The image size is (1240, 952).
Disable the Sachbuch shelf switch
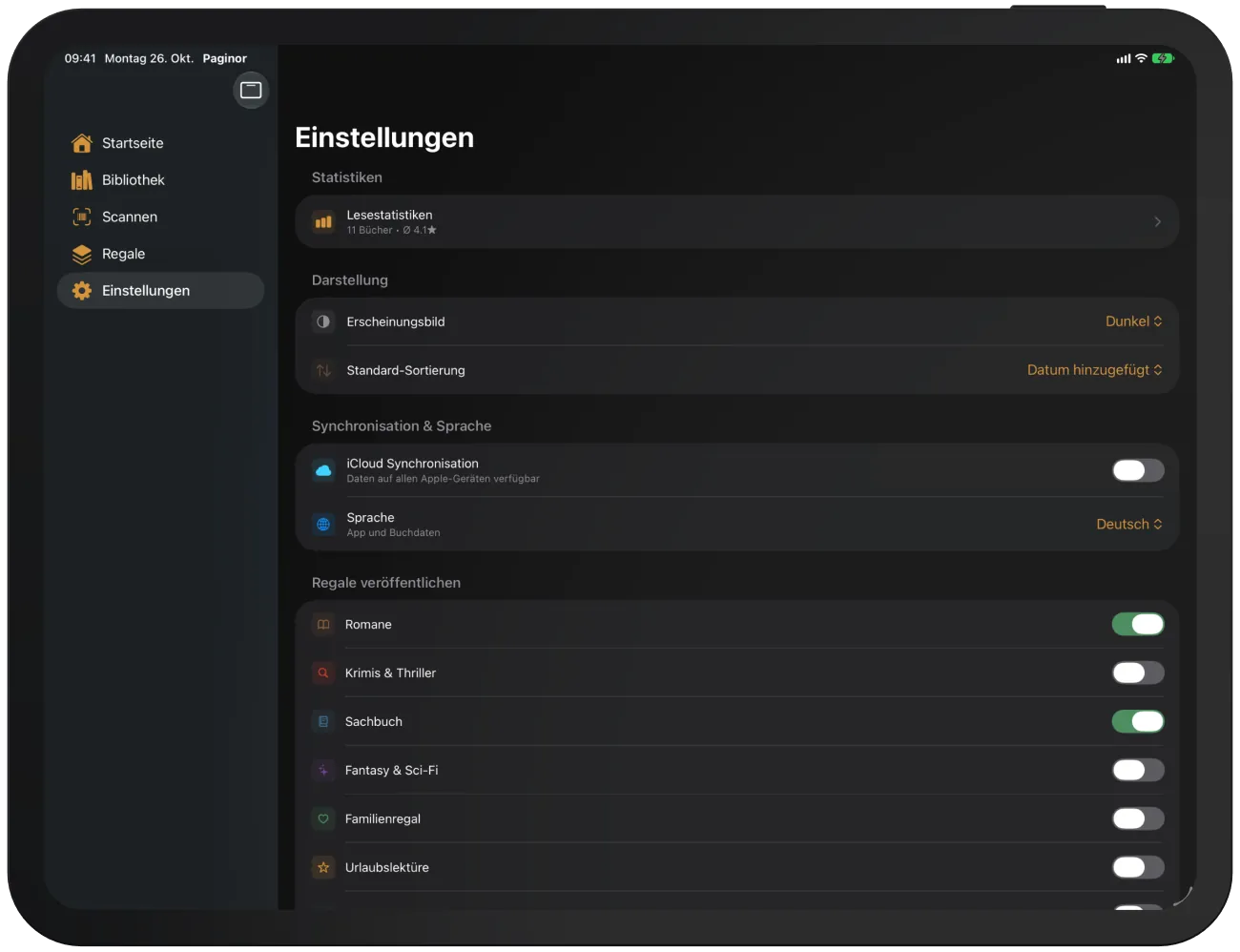click(1138, 722)
